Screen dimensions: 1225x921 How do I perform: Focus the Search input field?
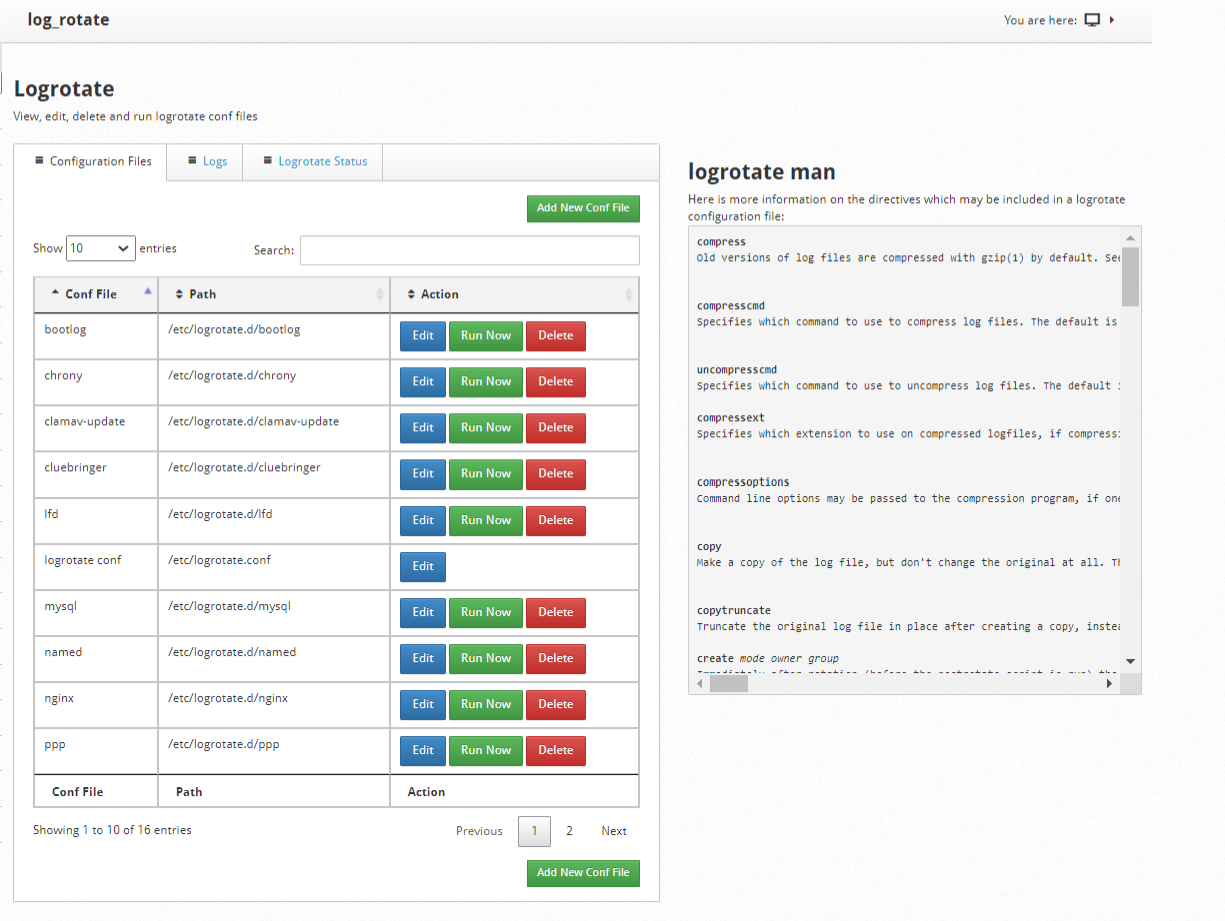click(469, 250)
